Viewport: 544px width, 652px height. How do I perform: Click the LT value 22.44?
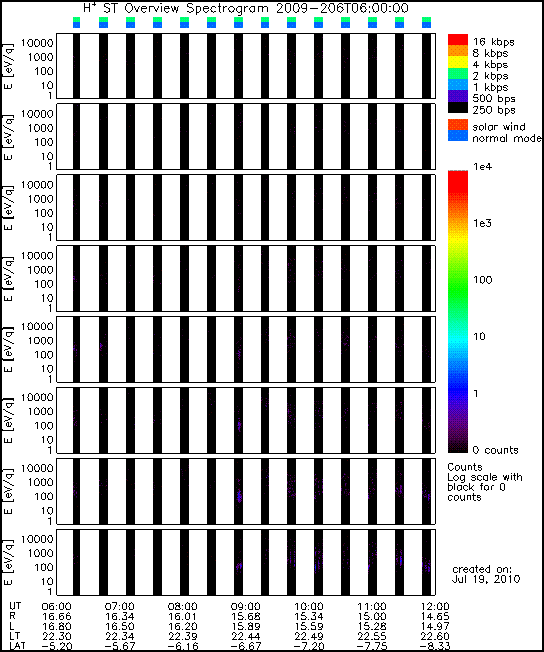tap(245, 637)
